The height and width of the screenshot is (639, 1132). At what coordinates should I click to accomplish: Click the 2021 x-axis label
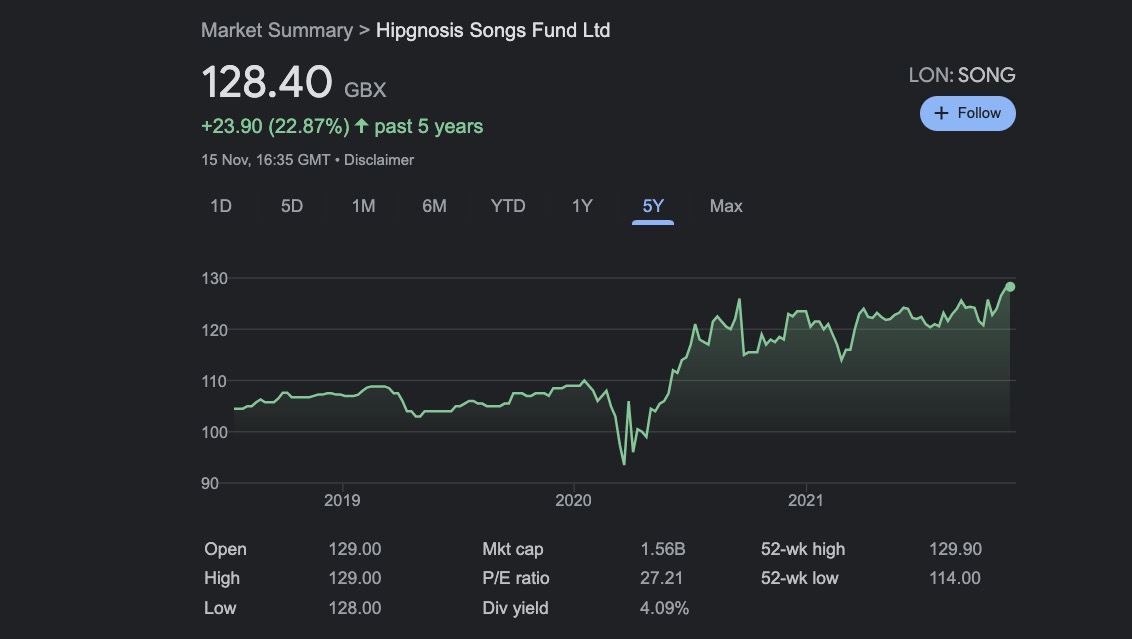(806, 500)
